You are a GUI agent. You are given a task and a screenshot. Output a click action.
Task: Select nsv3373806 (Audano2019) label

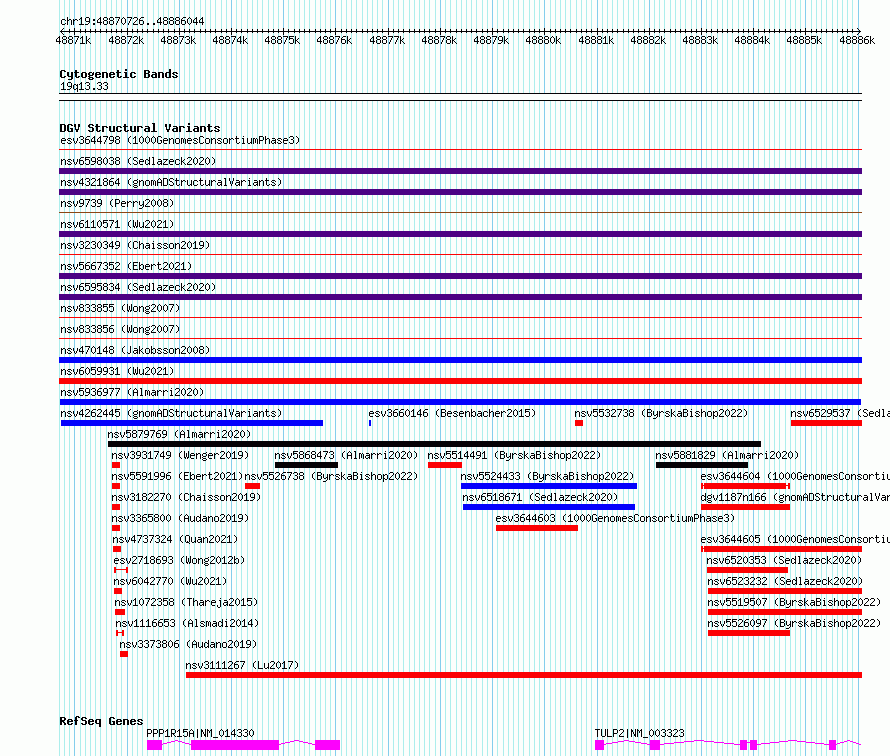point(188,644)
